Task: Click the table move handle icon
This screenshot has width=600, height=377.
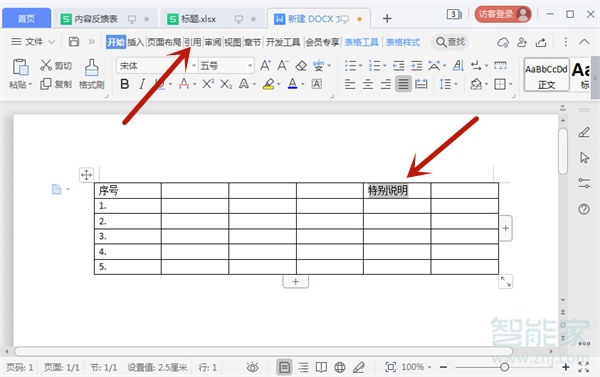Action: (86, 175)
